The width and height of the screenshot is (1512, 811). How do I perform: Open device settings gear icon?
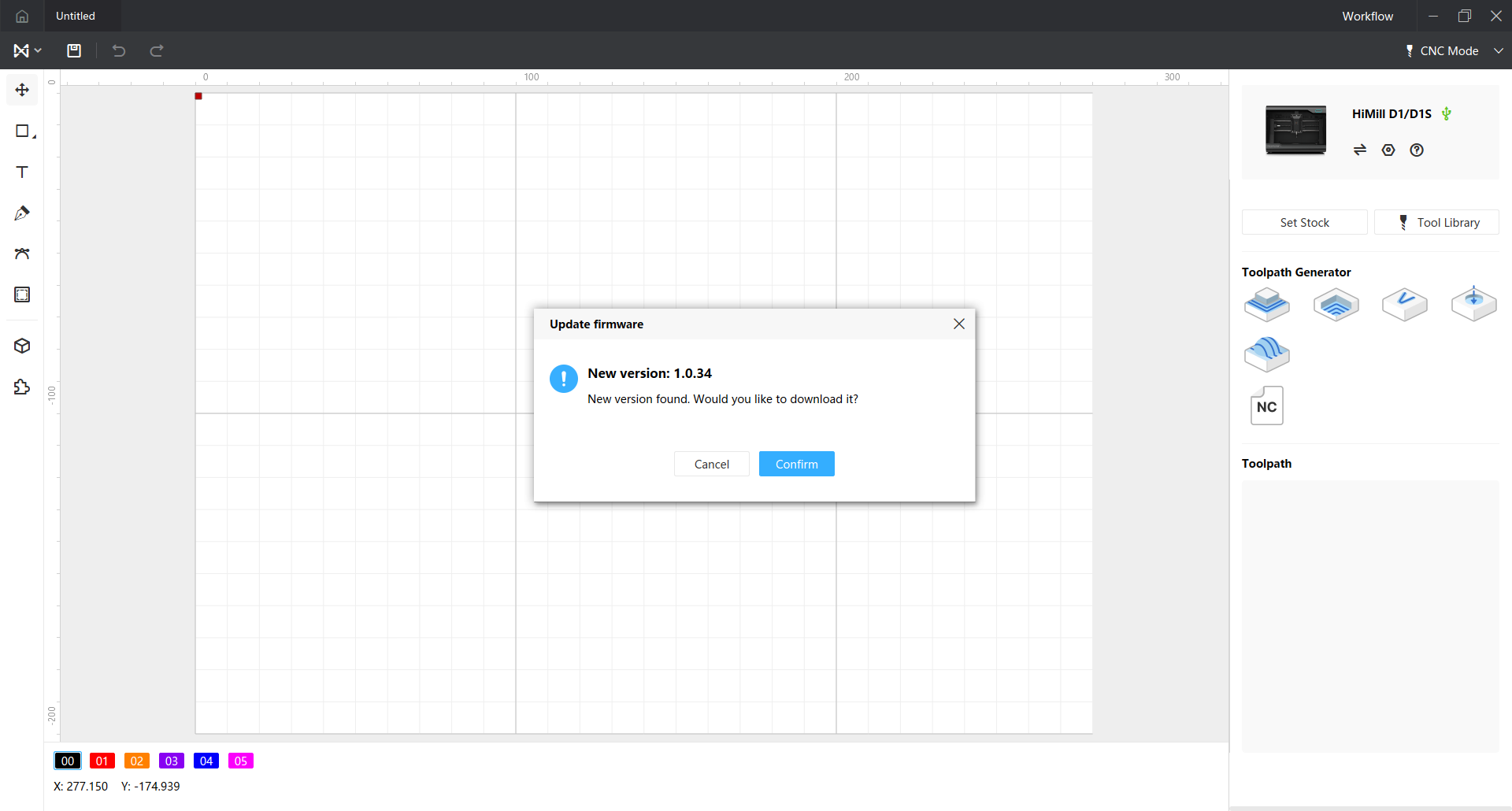pos(1388,150)
